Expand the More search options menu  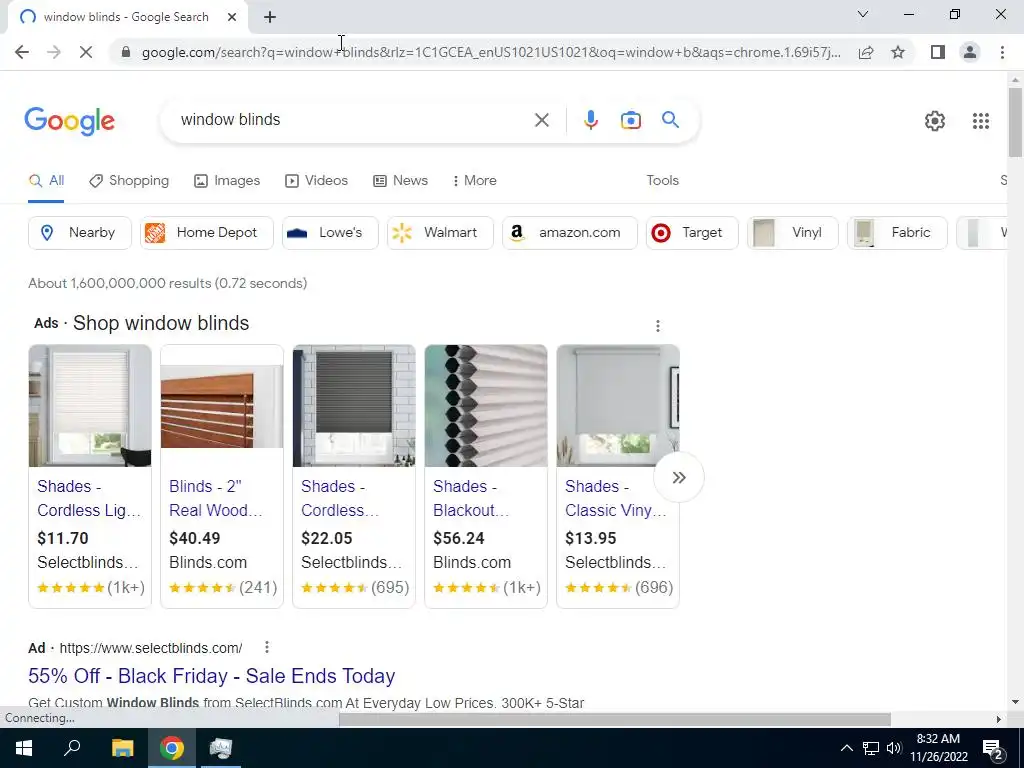[x=474, y=181]
